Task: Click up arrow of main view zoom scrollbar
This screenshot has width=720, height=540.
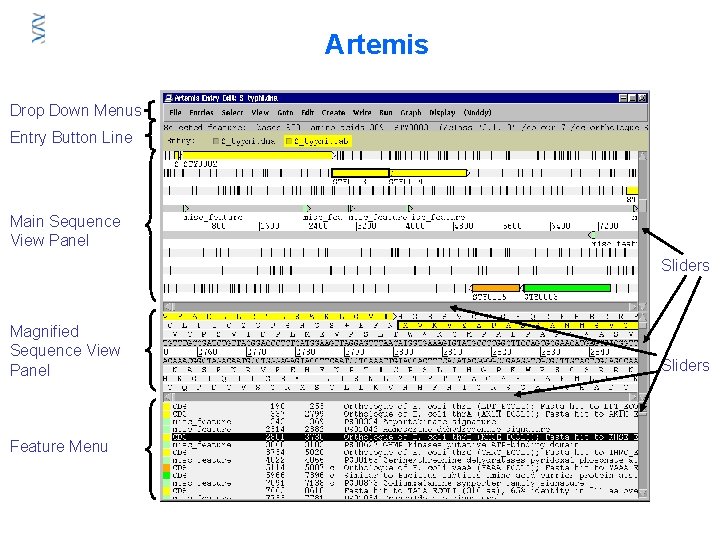Action: 643,156
